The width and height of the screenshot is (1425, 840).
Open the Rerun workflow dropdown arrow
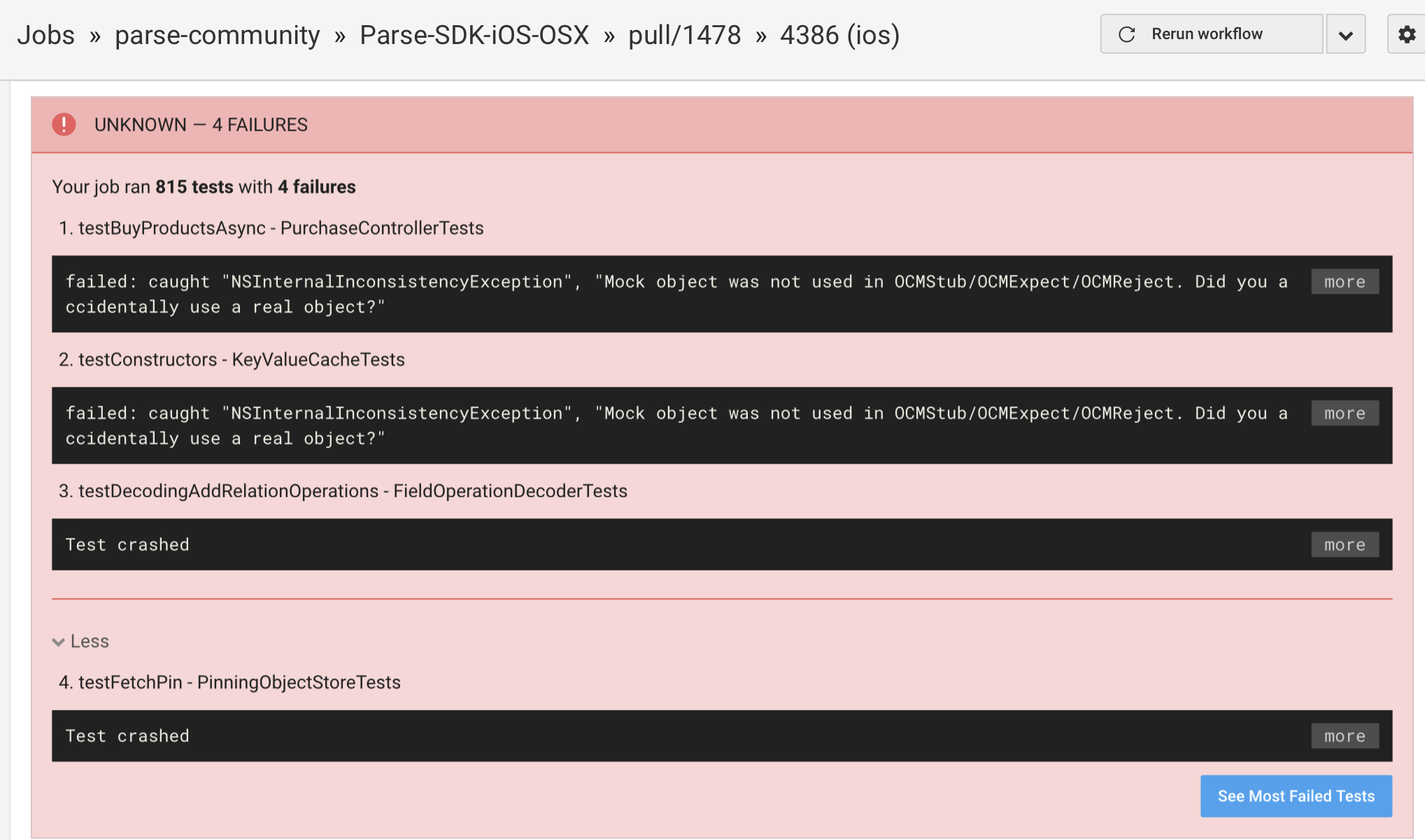coord(1345,34)
